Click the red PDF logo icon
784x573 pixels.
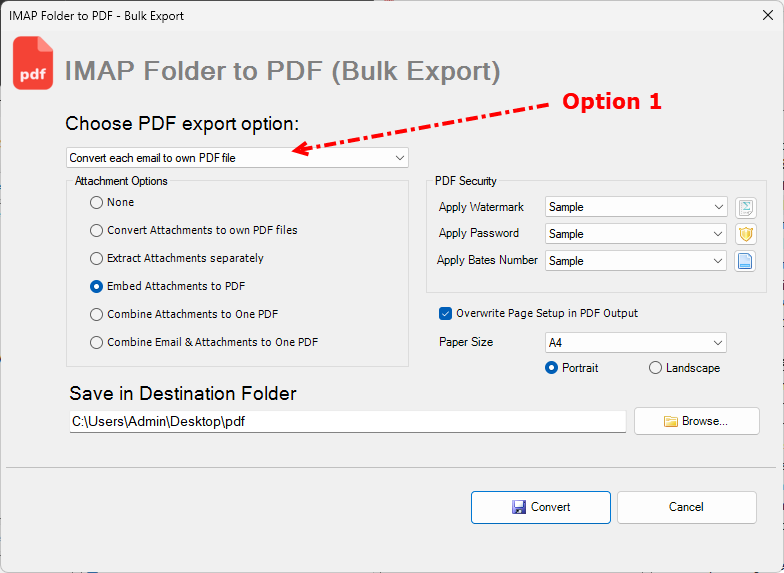[33, 64]
